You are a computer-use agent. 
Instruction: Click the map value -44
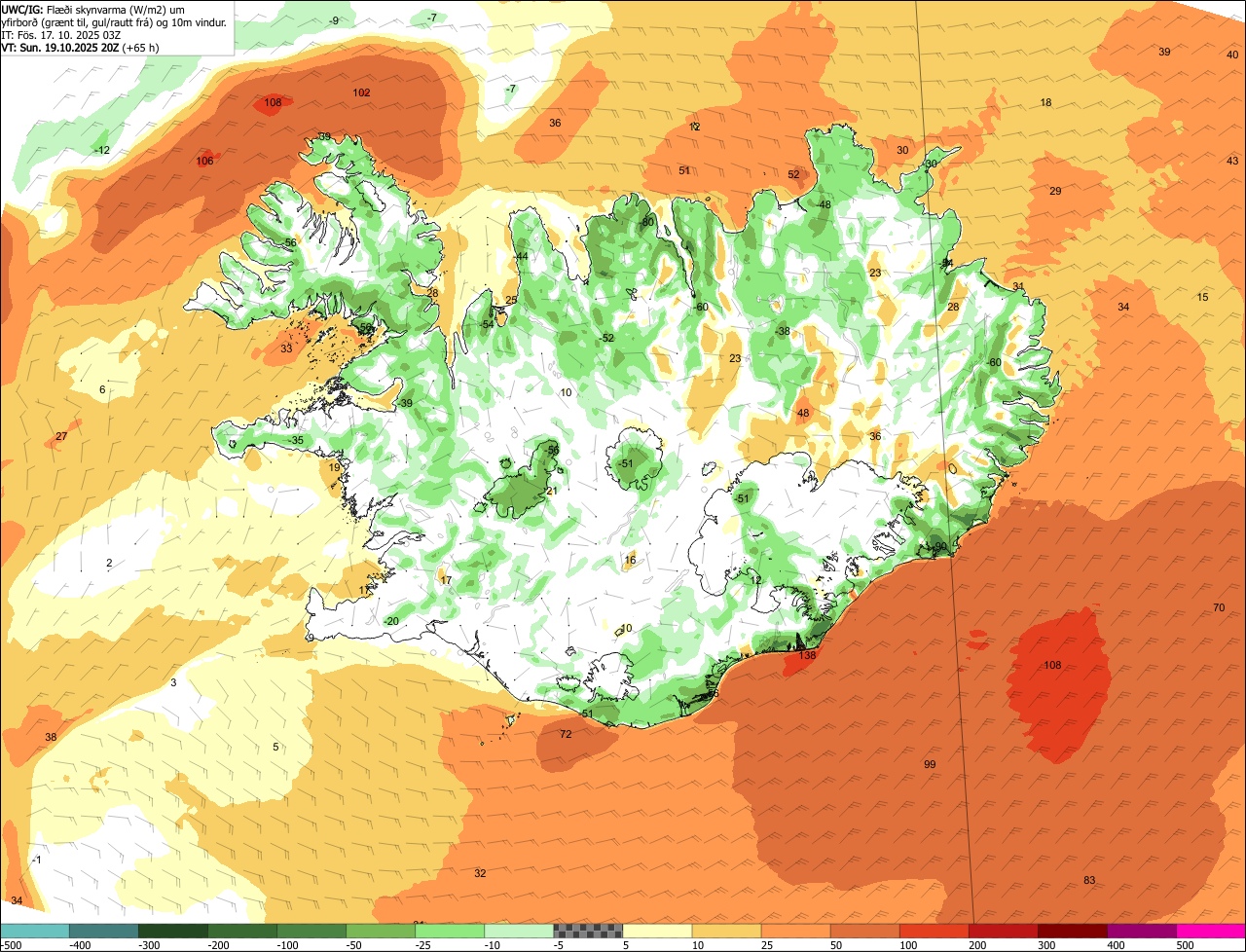[x=521, y=256]
